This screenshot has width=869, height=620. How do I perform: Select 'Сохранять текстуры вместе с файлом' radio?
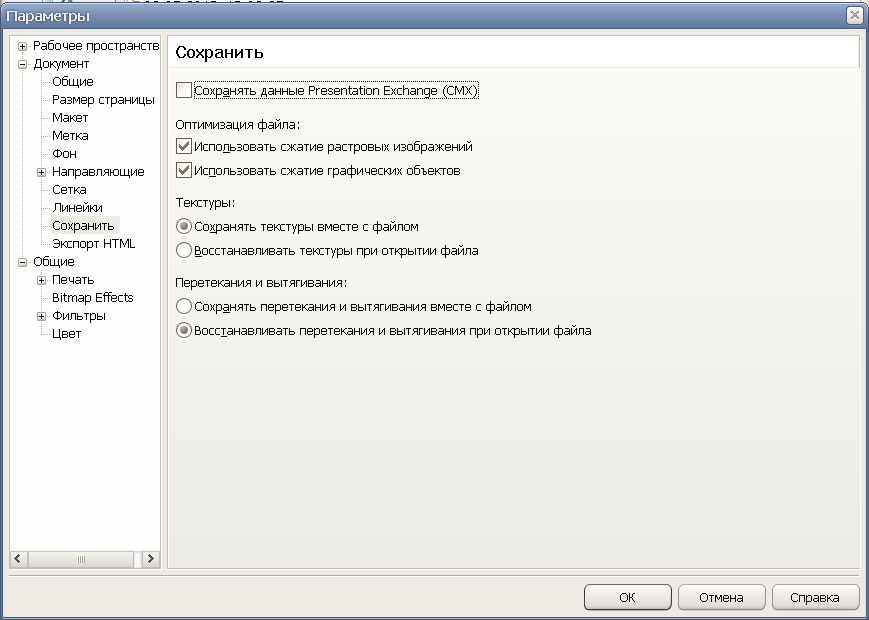point(184,227)
